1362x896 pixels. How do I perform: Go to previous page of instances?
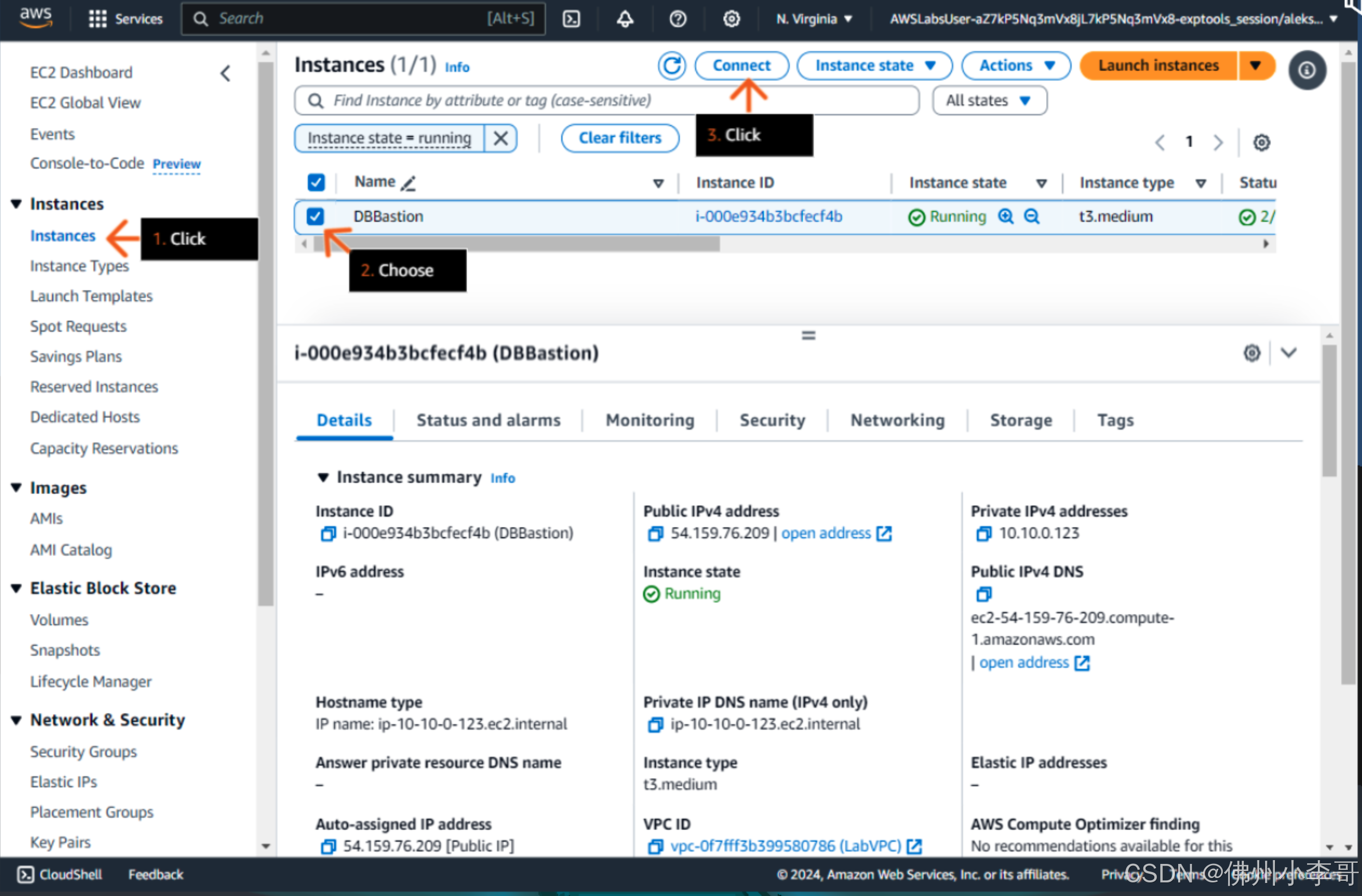[x=1160, y=142]
